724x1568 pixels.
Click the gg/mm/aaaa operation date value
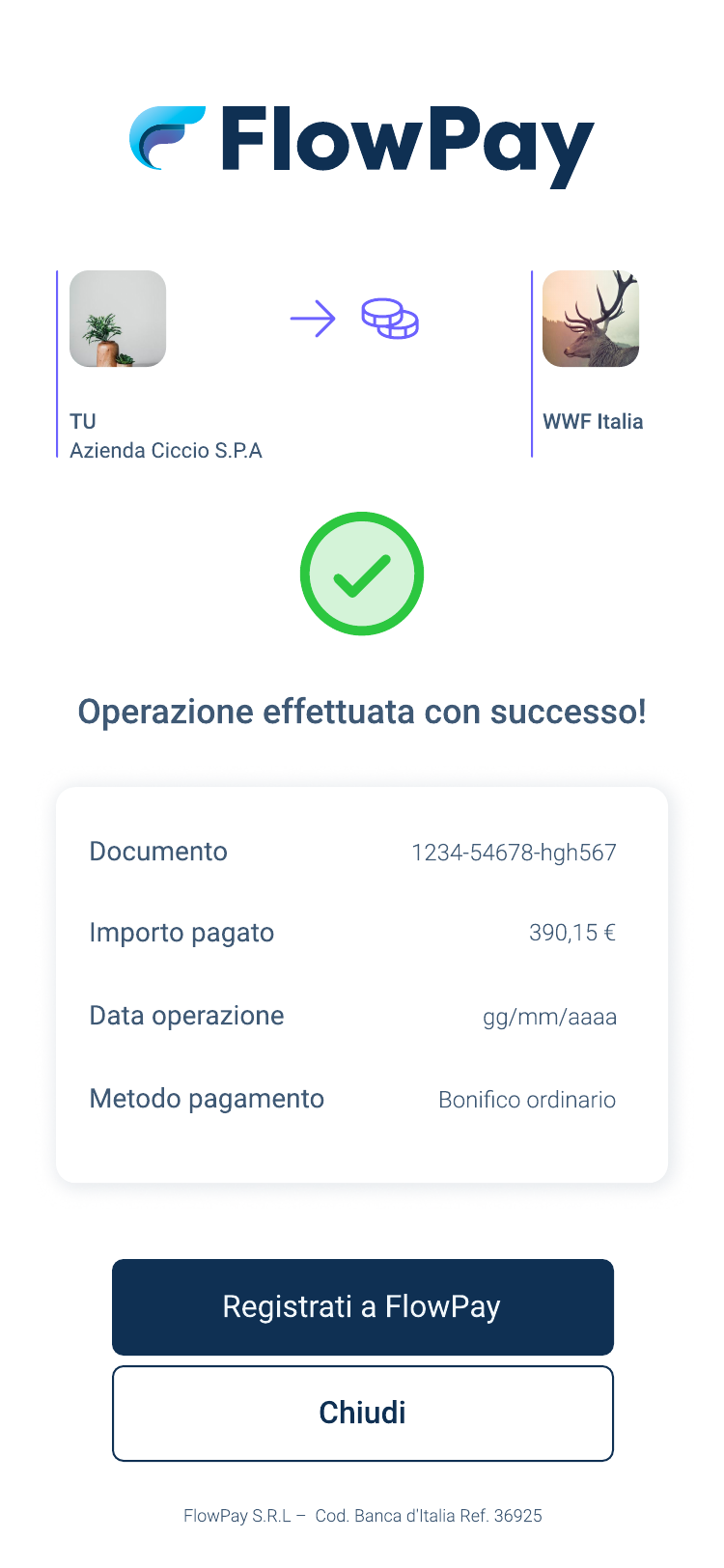[549, 1018]
